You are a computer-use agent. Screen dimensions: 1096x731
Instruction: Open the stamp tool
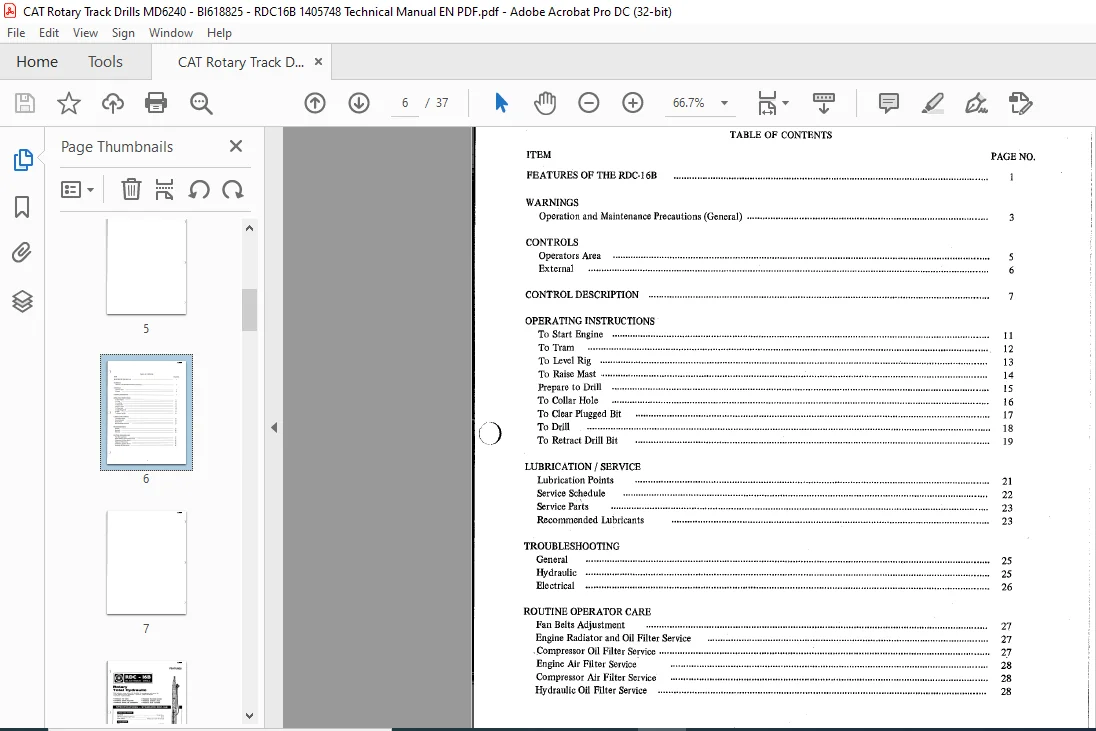pyautogui.click(x=1021, y=103)
